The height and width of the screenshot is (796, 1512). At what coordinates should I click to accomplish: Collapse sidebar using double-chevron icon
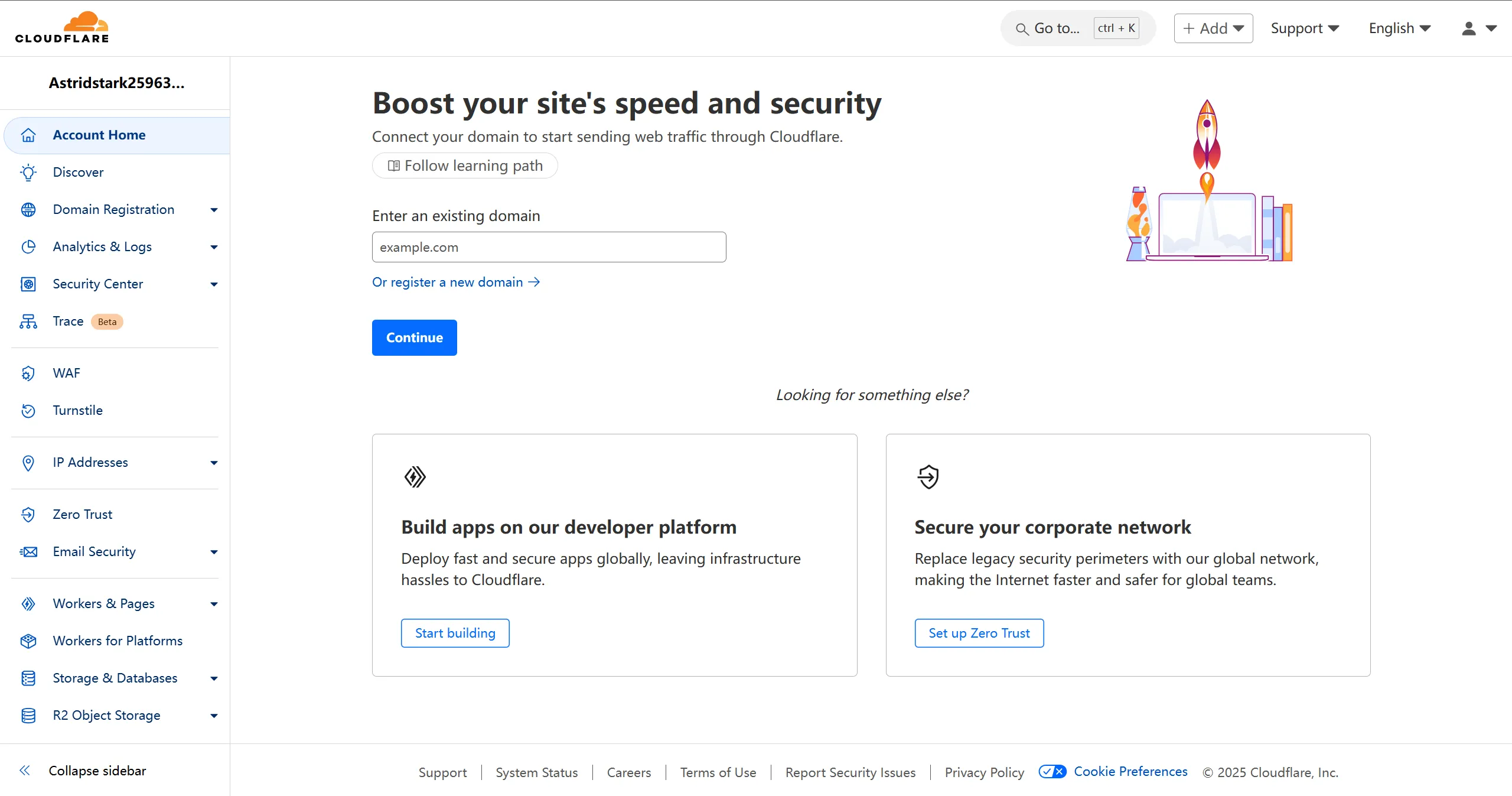pyautogui.click(x=25, y=771)
